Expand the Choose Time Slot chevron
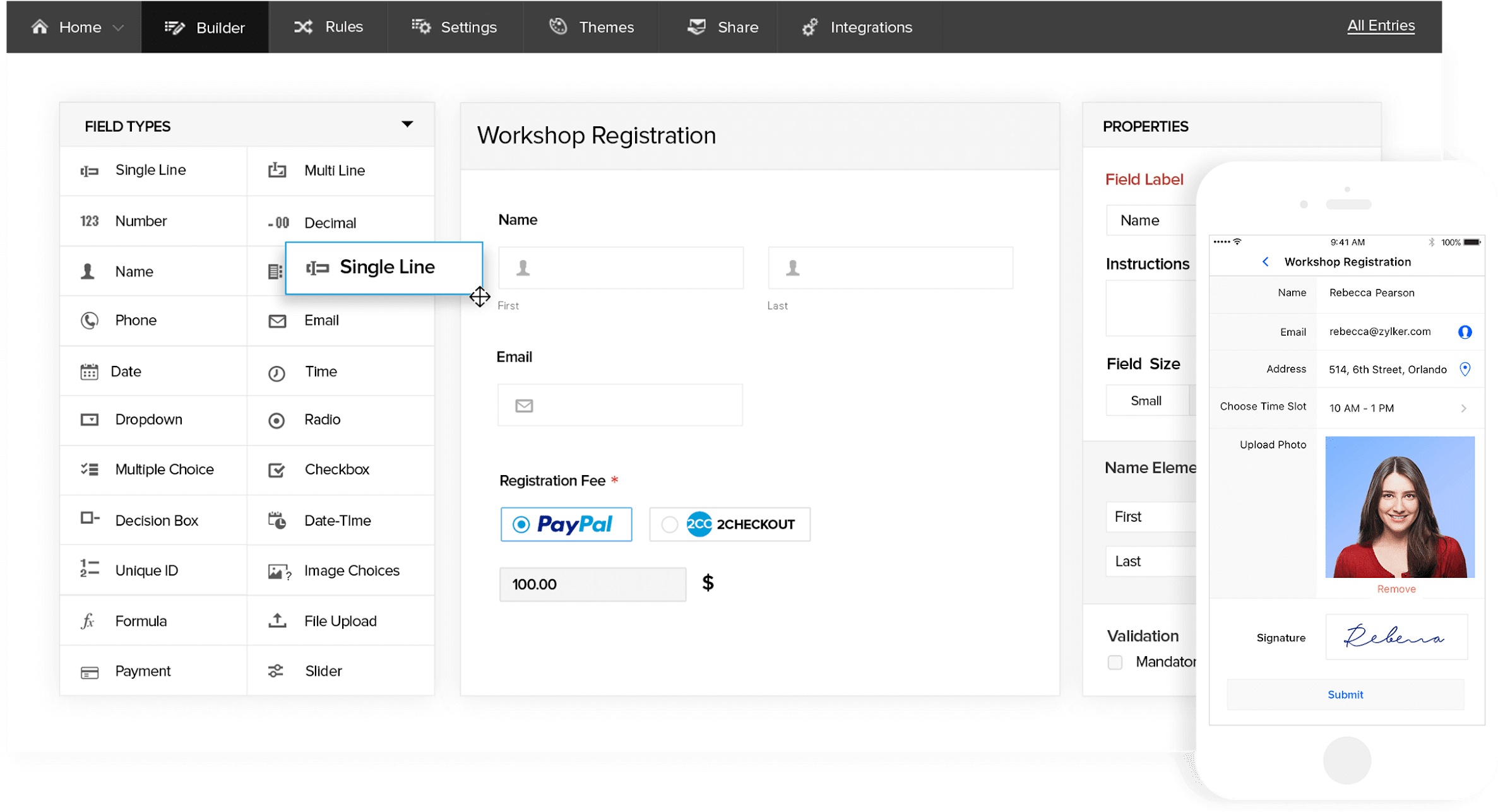1498x812 pixels. click(x=1463, y=408)
